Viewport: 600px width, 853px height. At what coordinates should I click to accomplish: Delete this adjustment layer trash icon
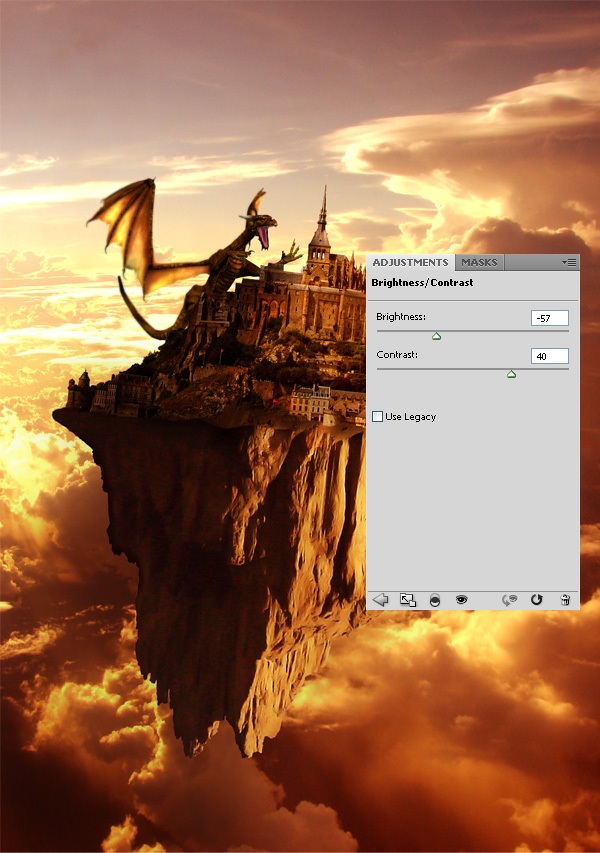pos(565,599)
